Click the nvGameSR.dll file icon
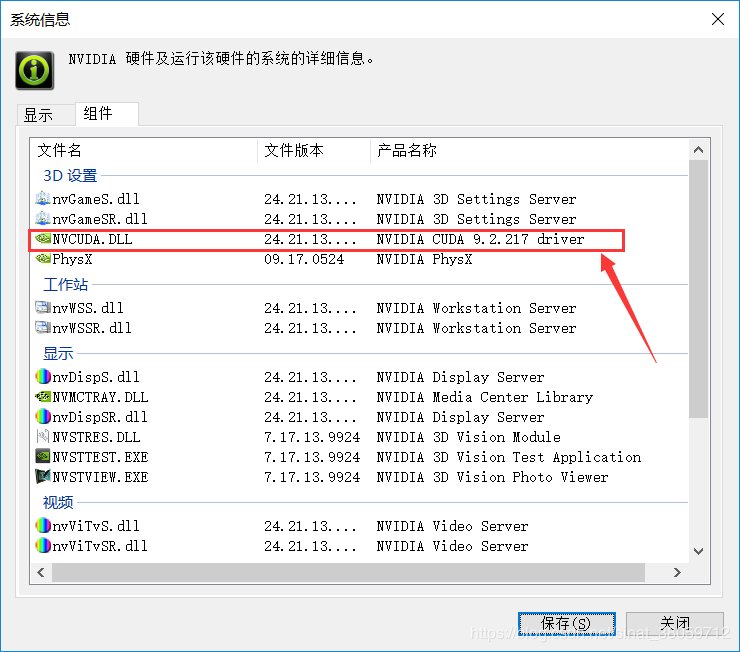Viewport: 740px width, 652px height. tap(43, 218)
